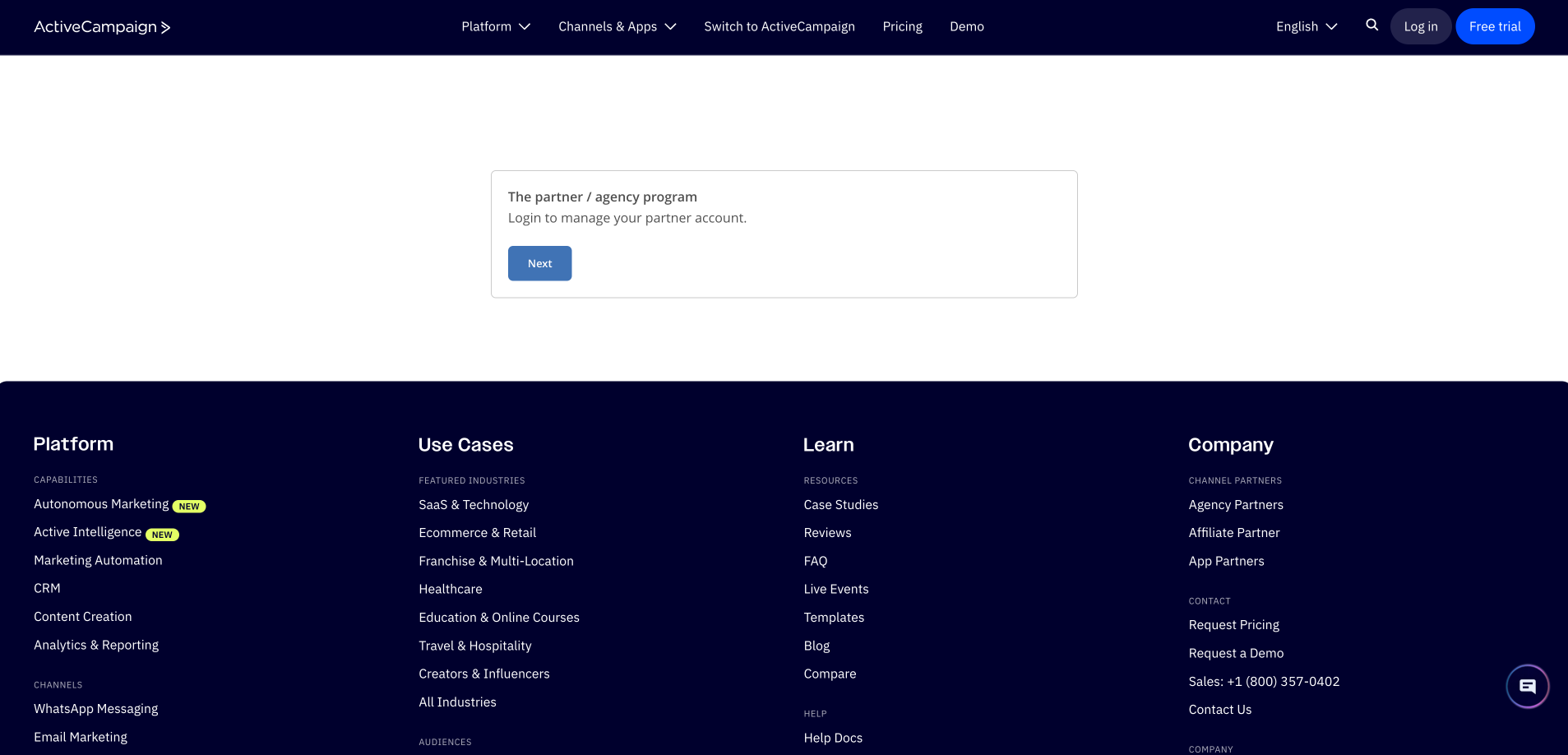This screenshot has width=1568, height=755.
Task: Visit Travel & Hospitality page
Action: tap(475, 646)
